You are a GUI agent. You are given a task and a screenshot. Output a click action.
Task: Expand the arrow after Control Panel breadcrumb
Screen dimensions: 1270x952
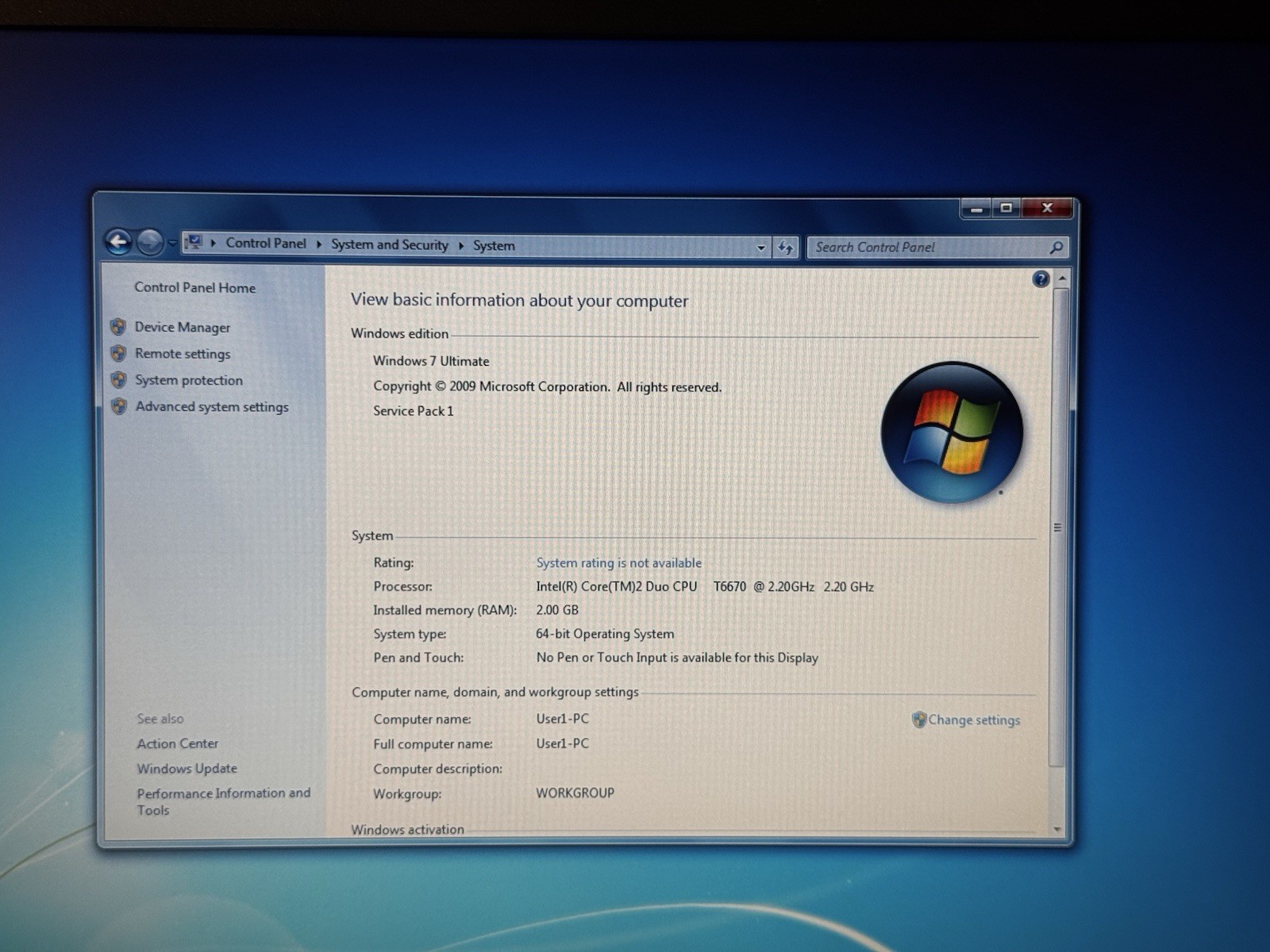319,244
